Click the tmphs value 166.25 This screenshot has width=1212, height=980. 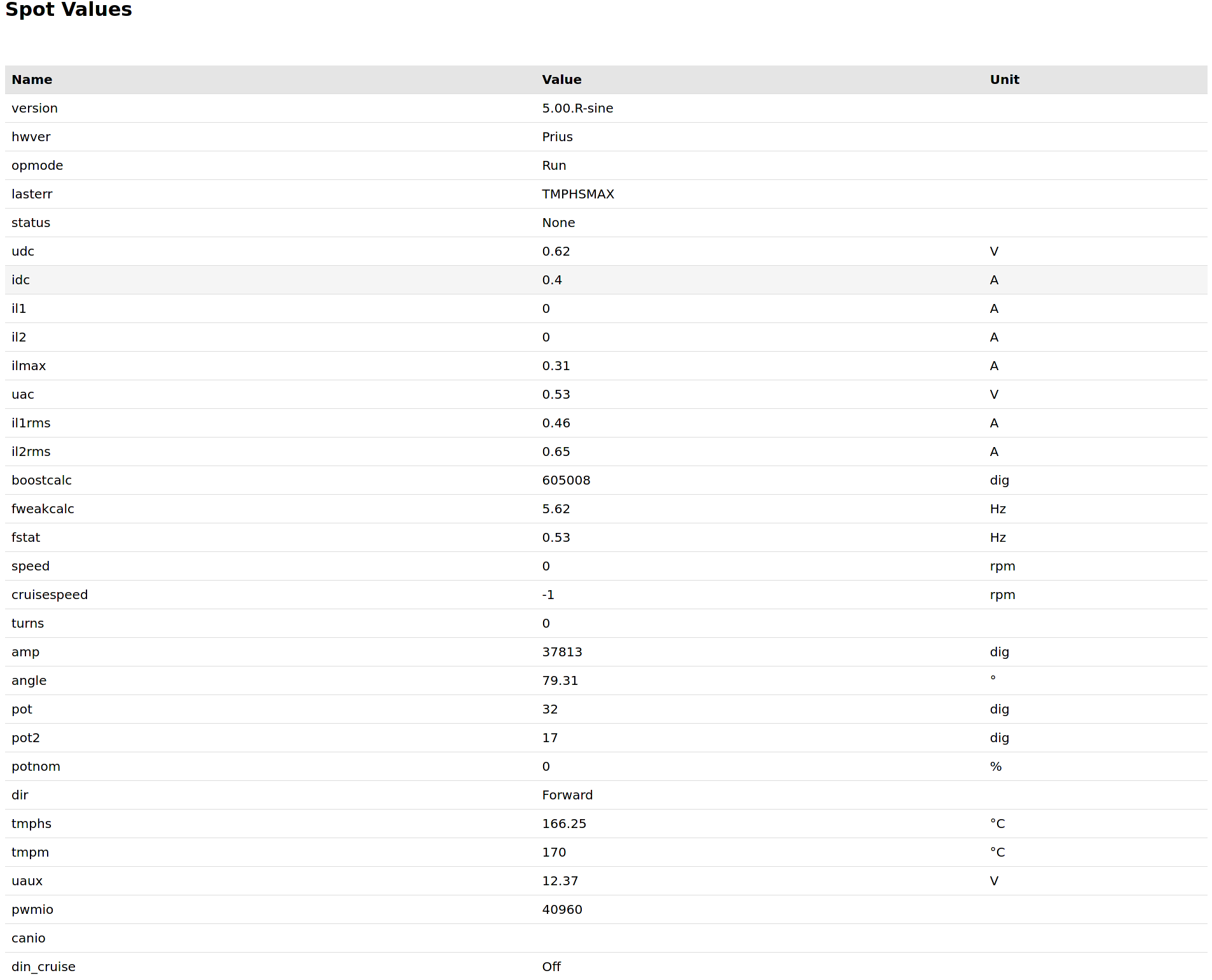click(x=564, y=824)
